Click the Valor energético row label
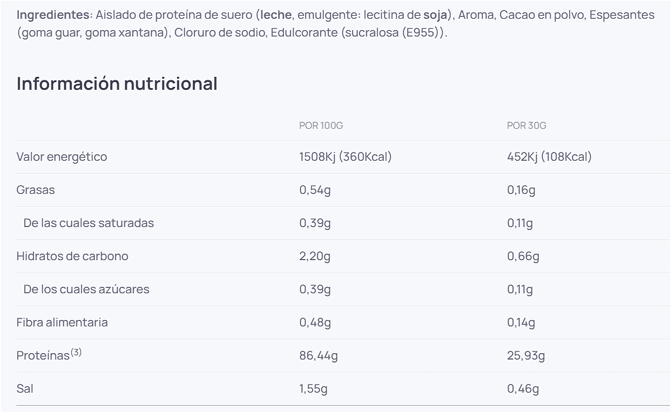This screenshot has width=671, height=412. (62, 157)
